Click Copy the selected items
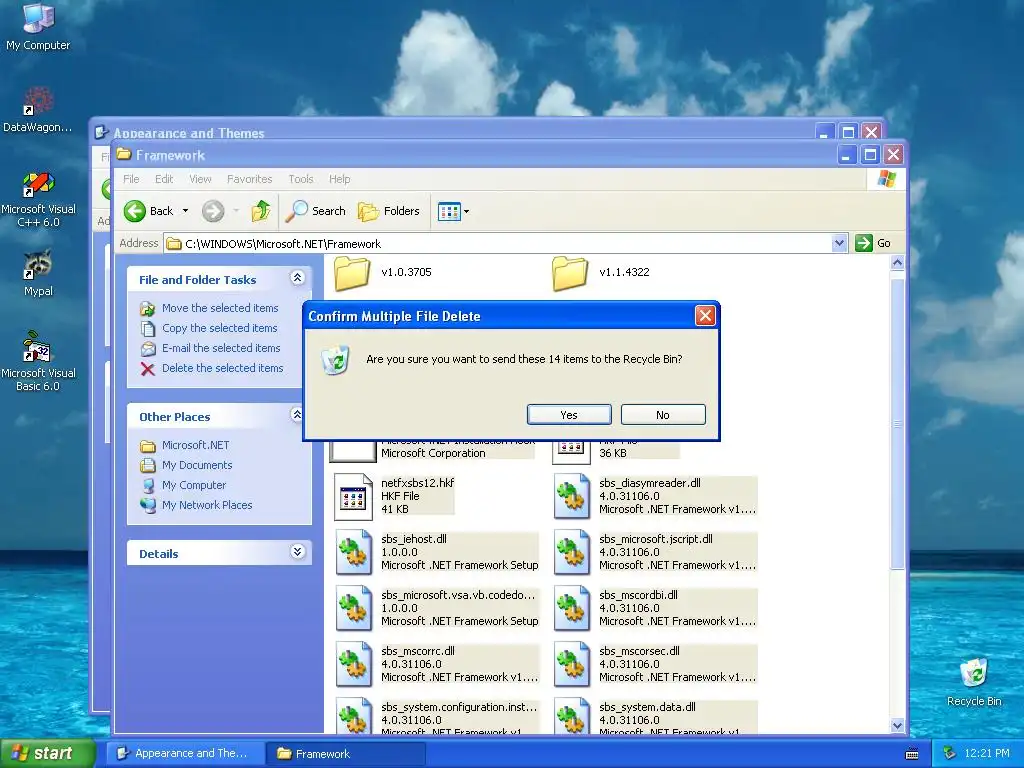Screen dimensions: 1024x768 [219, 328]
